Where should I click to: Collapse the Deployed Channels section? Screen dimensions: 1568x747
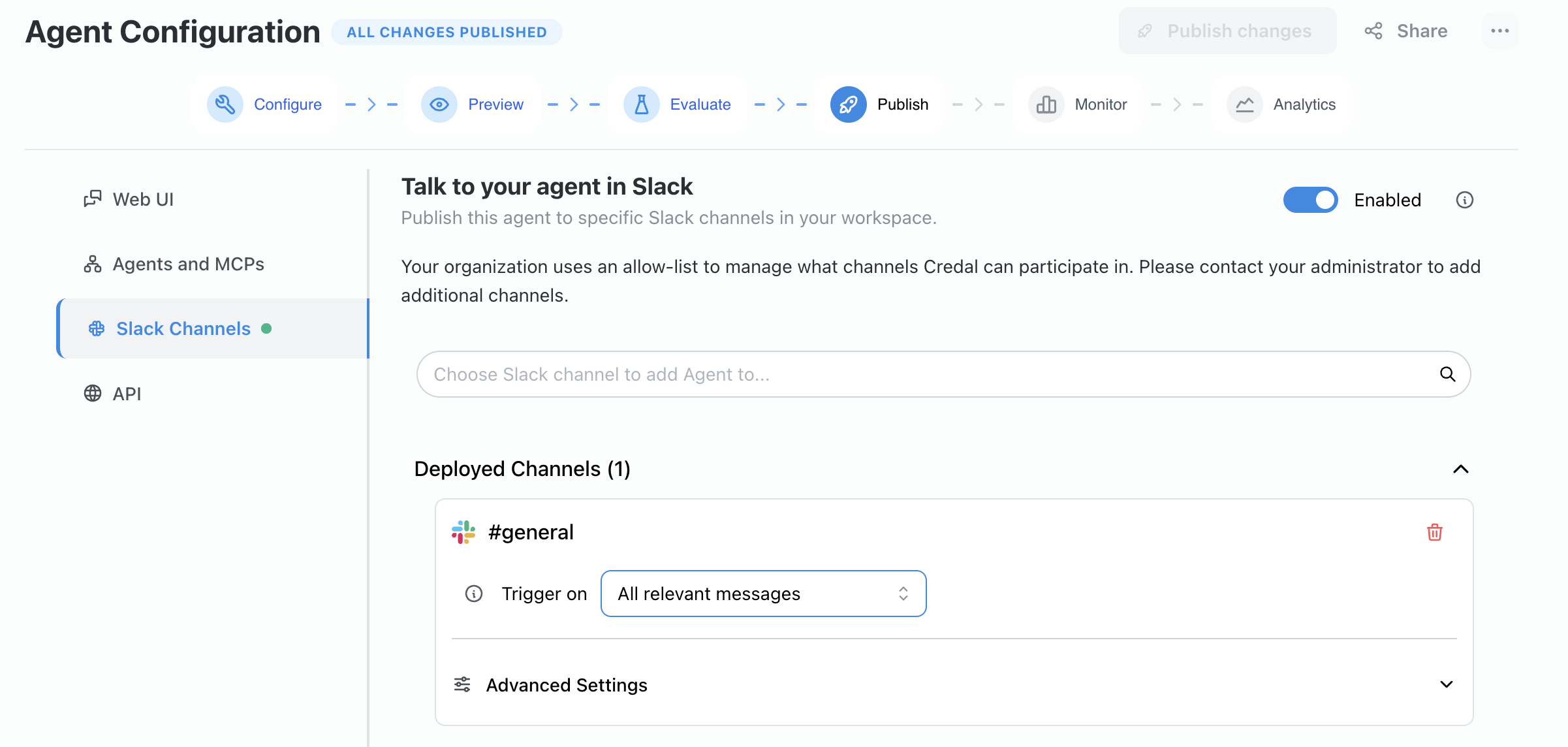pyautogui.click(x=1461, y=469)
